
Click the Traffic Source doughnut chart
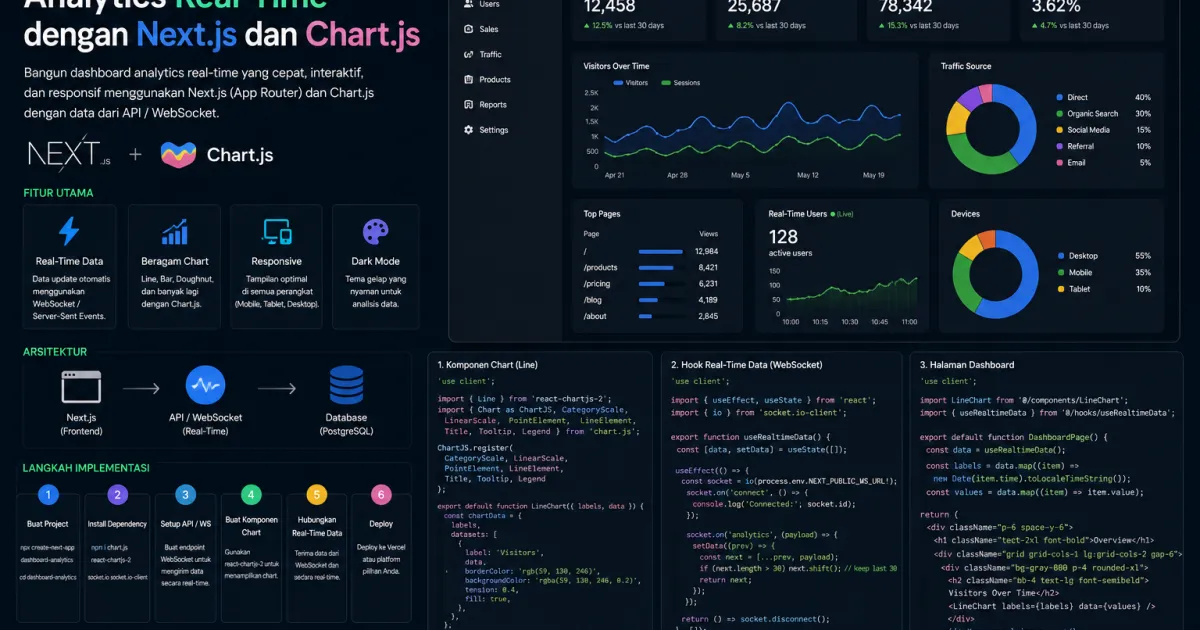click(991, 129)
